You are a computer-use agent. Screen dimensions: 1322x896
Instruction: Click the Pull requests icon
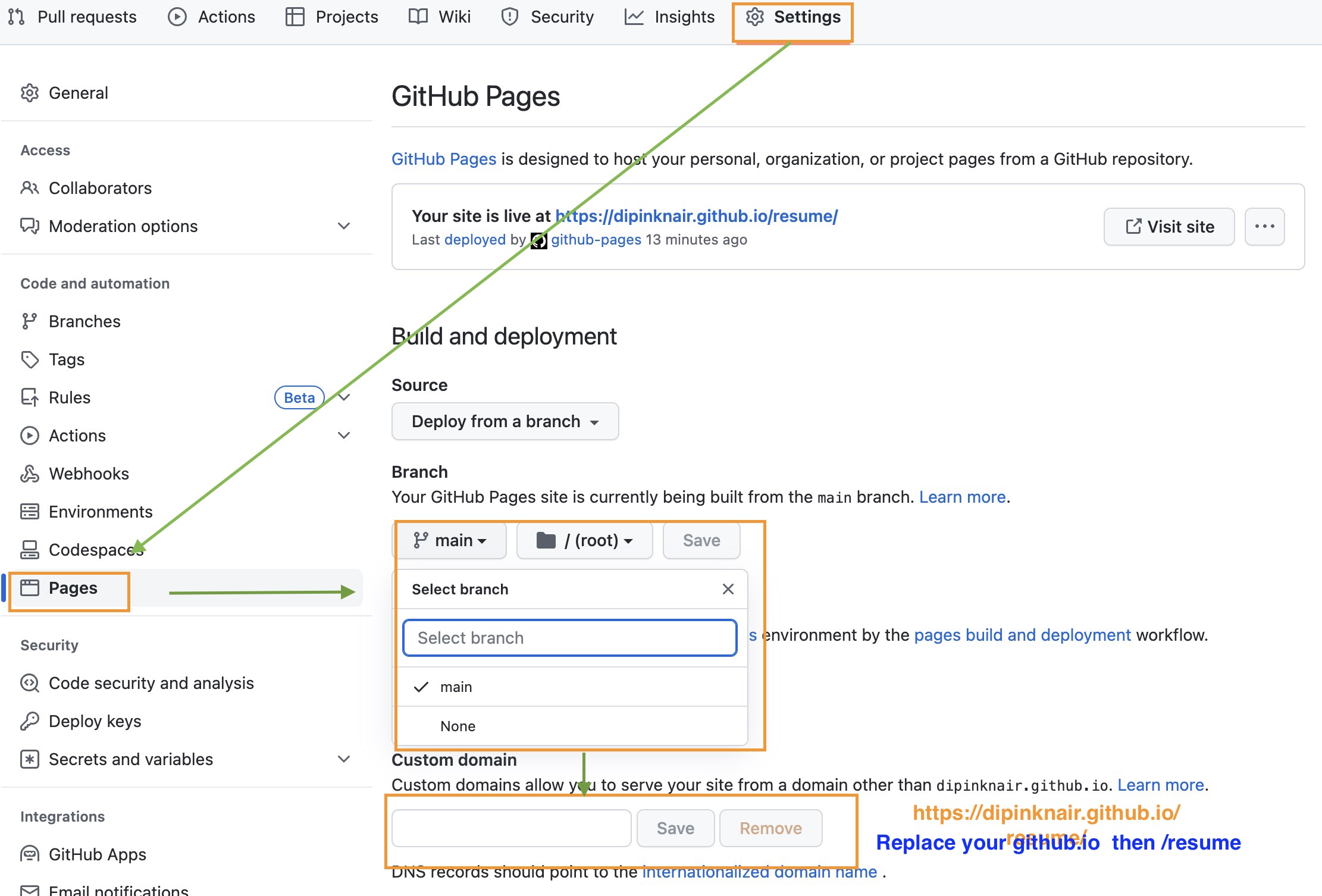[17, 17]
